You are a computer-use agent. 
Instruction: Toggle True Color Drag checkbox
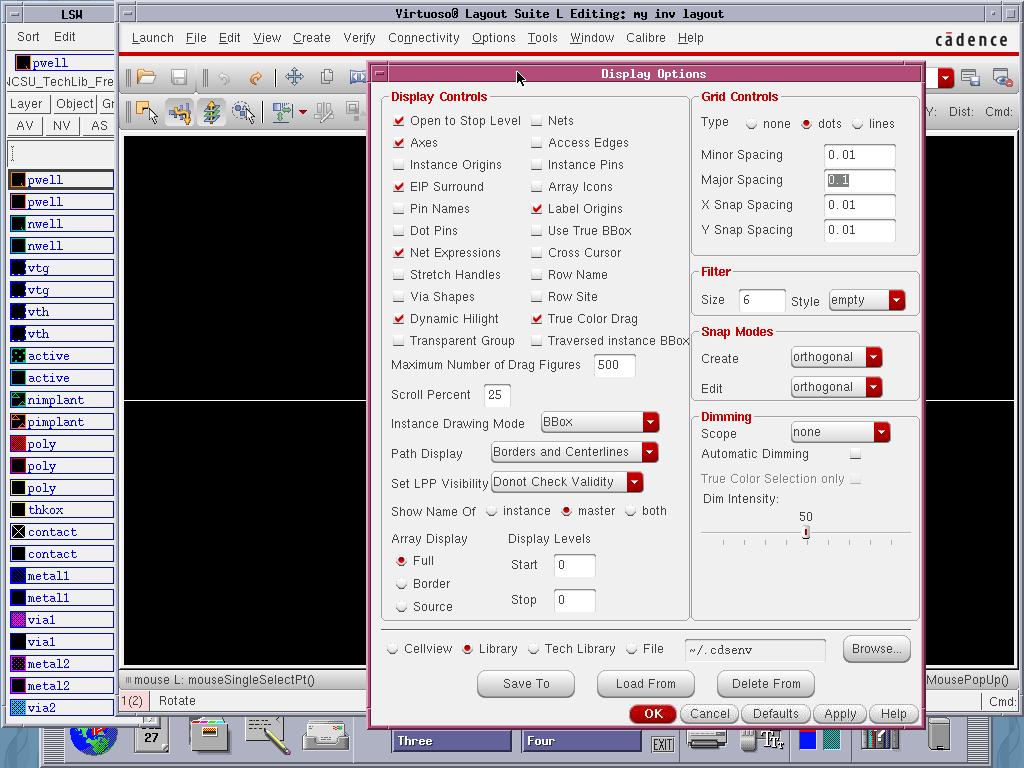pos(537,319)
